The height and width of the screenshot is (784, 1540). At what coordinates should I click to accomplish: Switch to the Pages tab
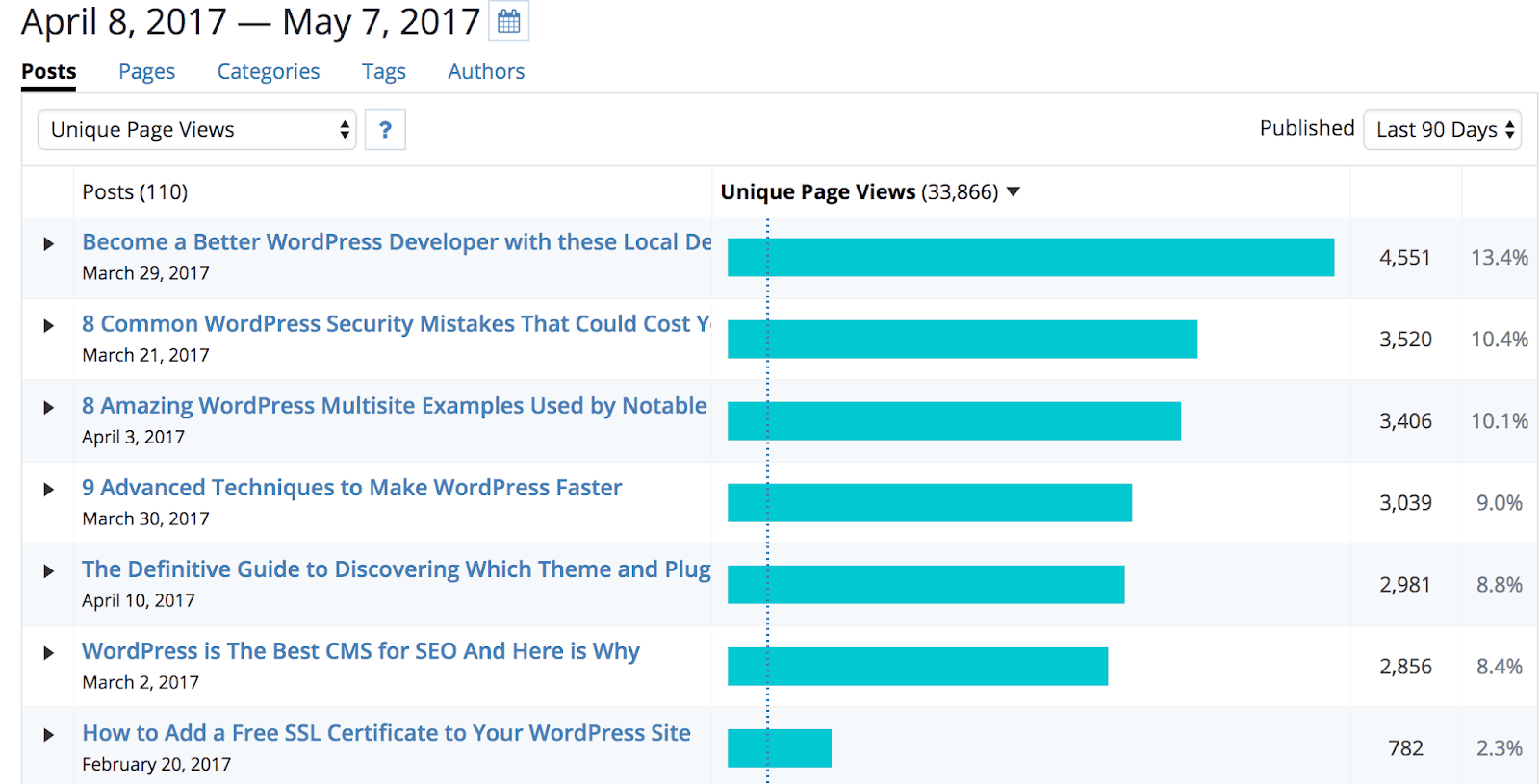pos(146,72)
